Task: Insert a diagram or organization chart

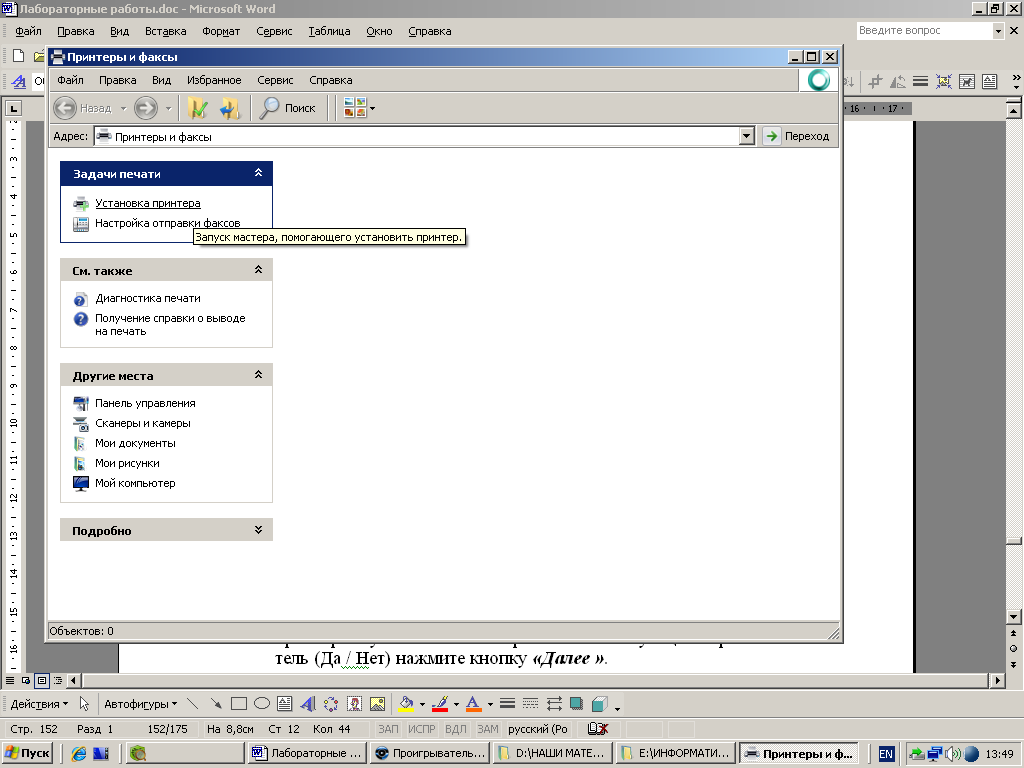Action: [331, 704]
